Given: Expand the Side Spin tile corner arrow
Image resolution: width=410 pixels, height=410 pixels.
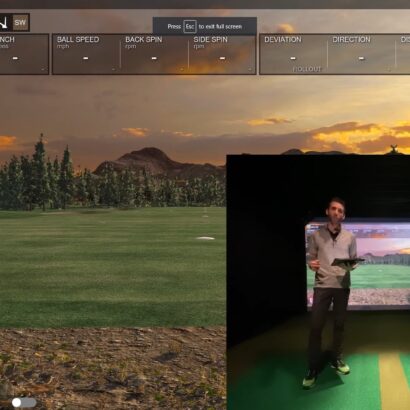Looking at the screenshot, I should (x=250, y=69).
